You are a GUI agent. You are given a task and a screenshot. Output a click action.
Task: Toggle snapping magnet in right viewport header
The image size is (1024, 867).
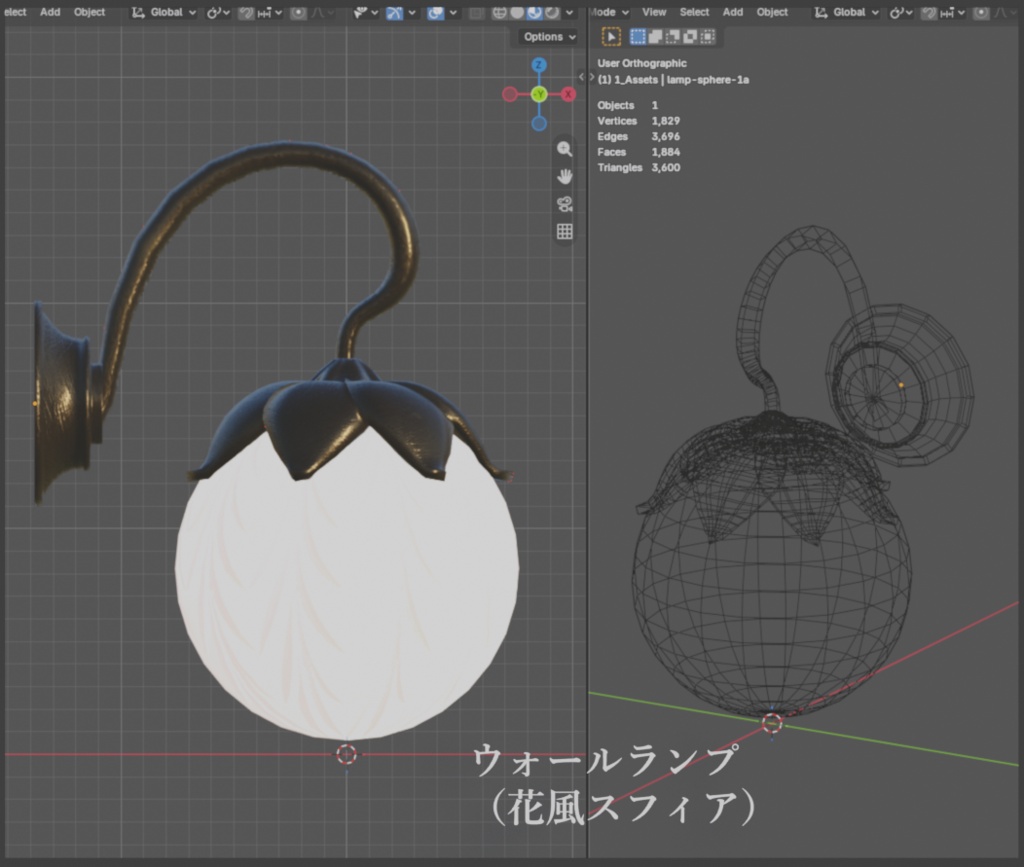929,12
